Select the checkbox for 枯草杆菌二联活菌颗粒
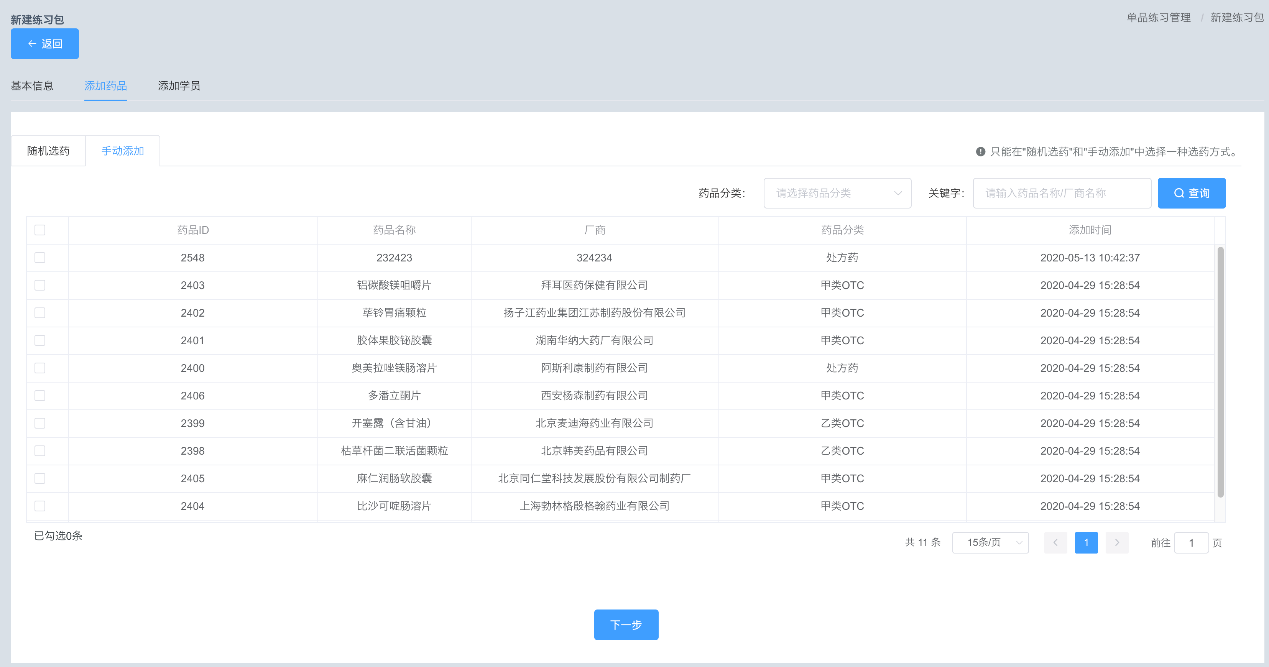The width and height of the screenshot is (1269, 667). [x=40, y=451]
